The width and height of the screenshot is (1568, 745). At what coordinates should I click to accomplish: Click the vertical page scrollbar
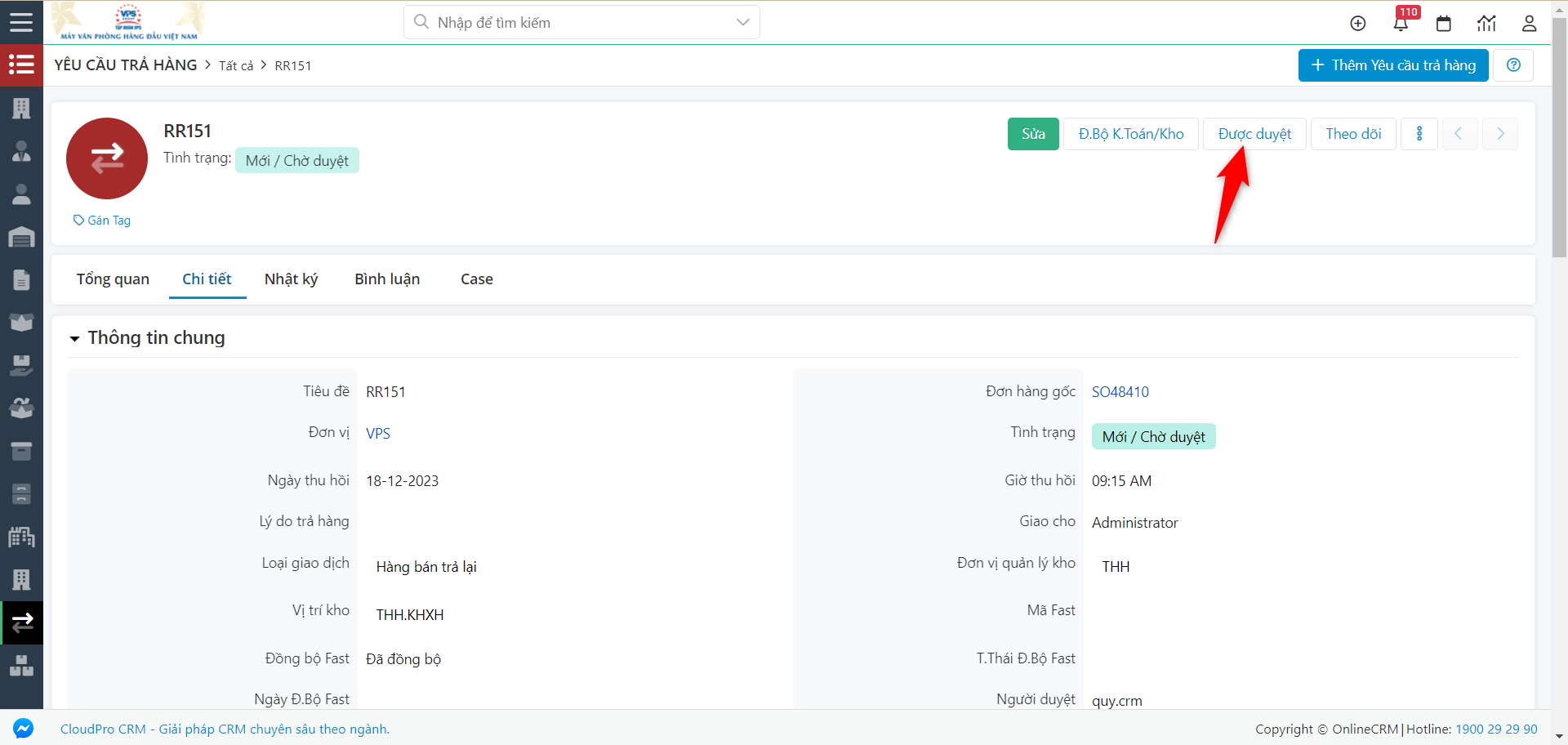click(x=1559, y=139)
